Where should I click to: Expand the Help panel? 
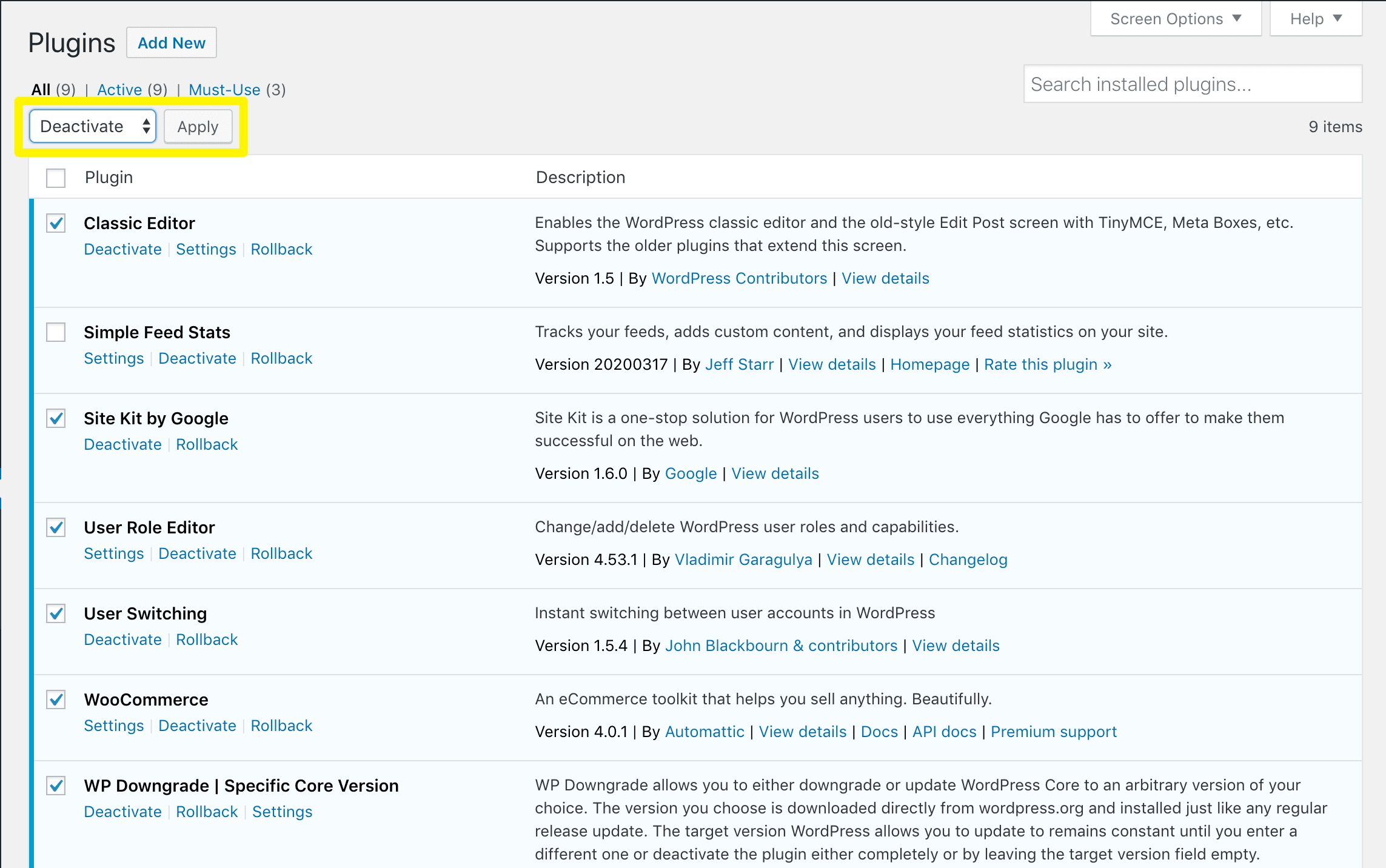1313,18
